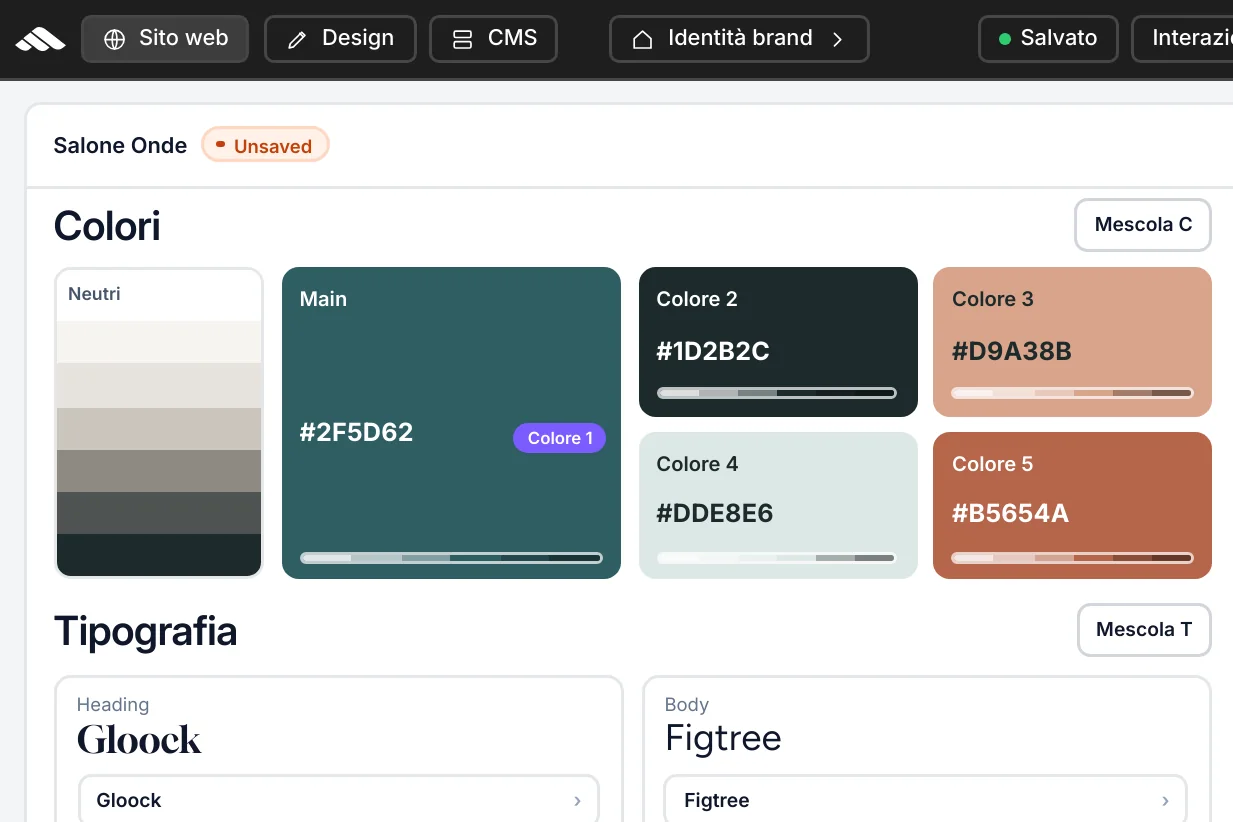This screenshot has height=822, width=1233.
Task: Click the large Gloock heading preview
Action: tap(139, 740)
